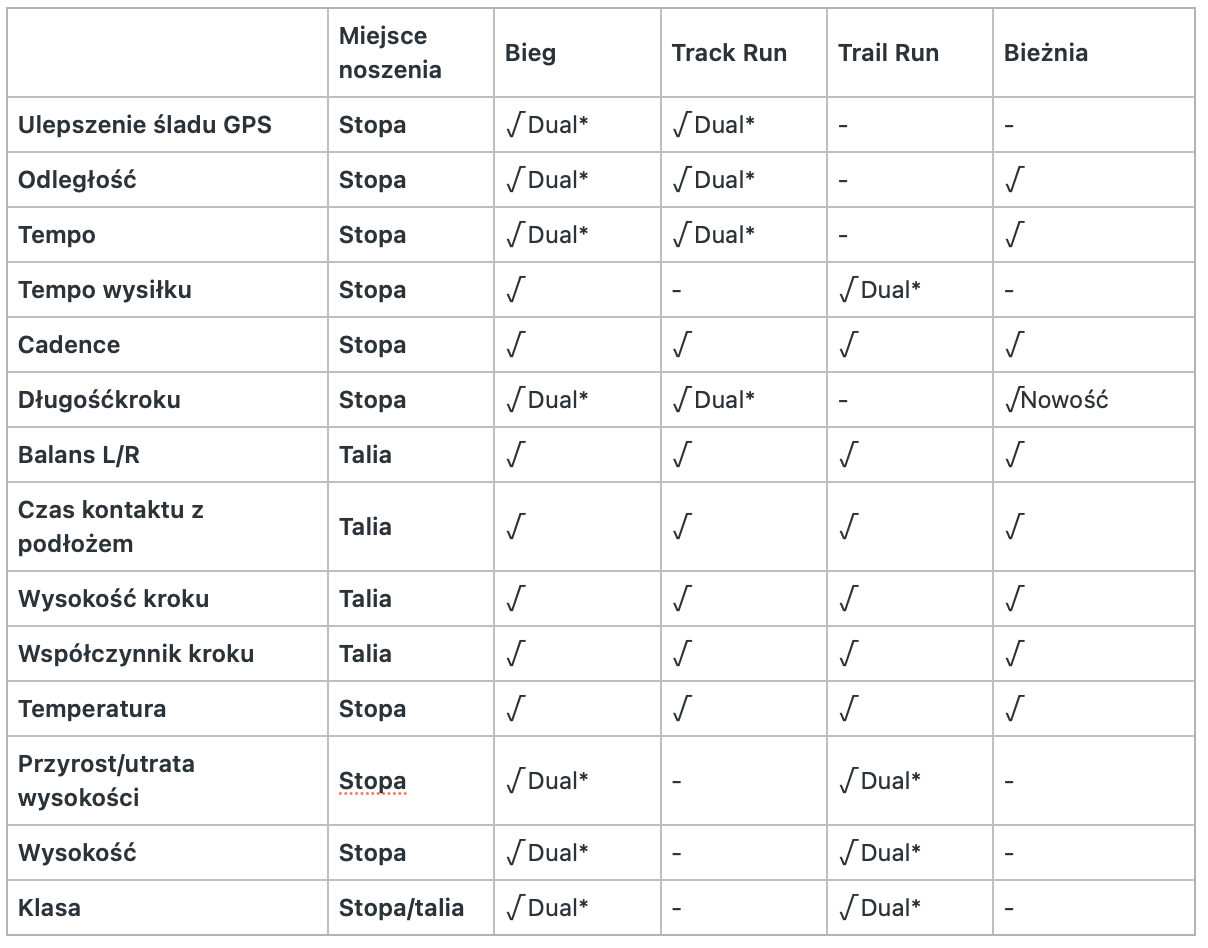Select the Cadence checkmark under Bieg

pos(515,345)
